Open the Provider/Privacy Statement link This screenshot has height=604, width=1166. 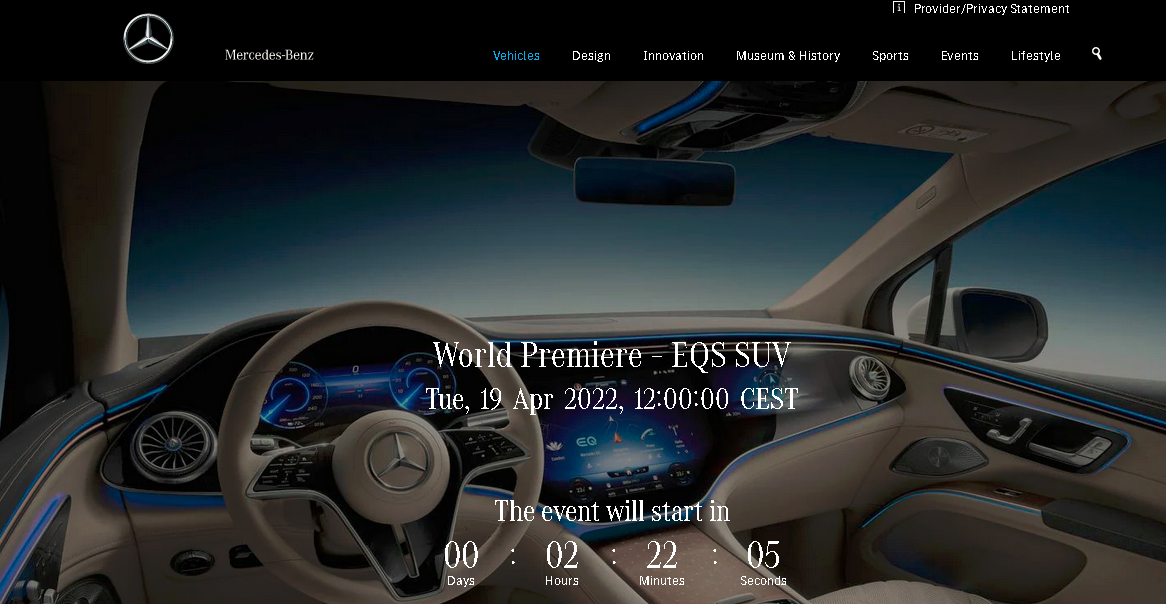point(991,9)
